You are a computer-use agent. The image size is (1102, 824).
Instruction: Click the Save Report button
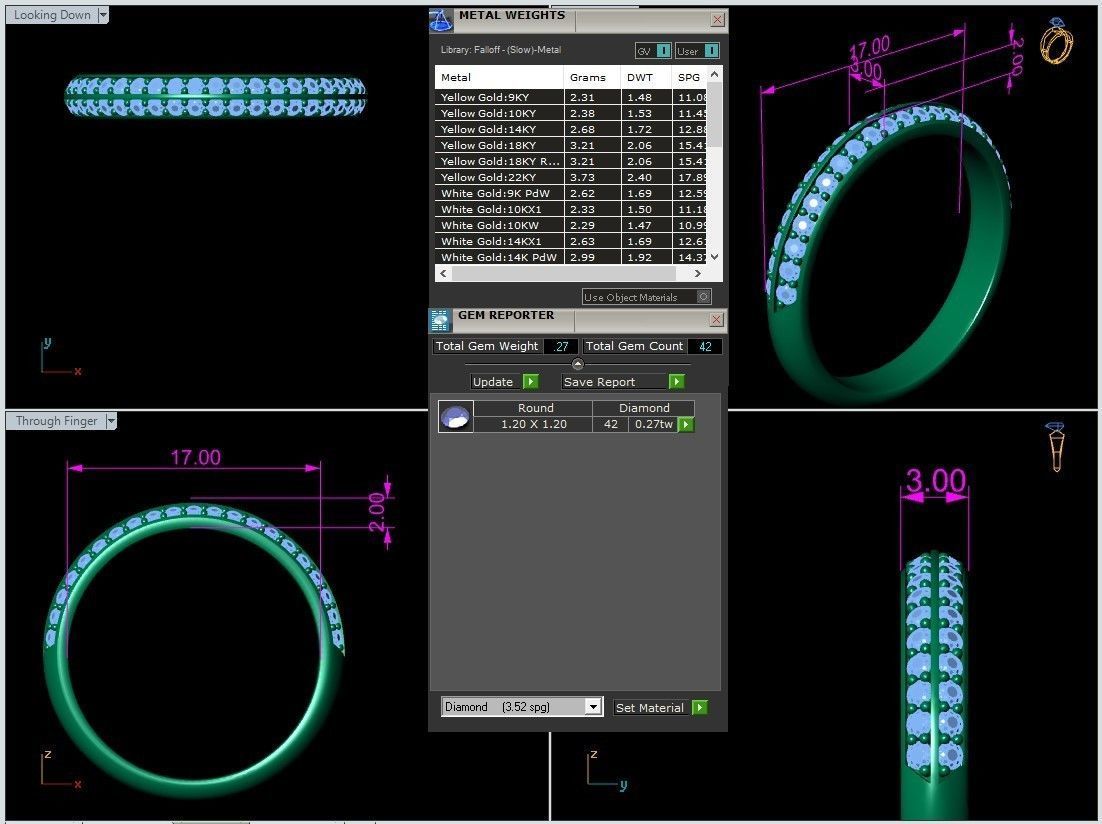[x=614, y=382]
